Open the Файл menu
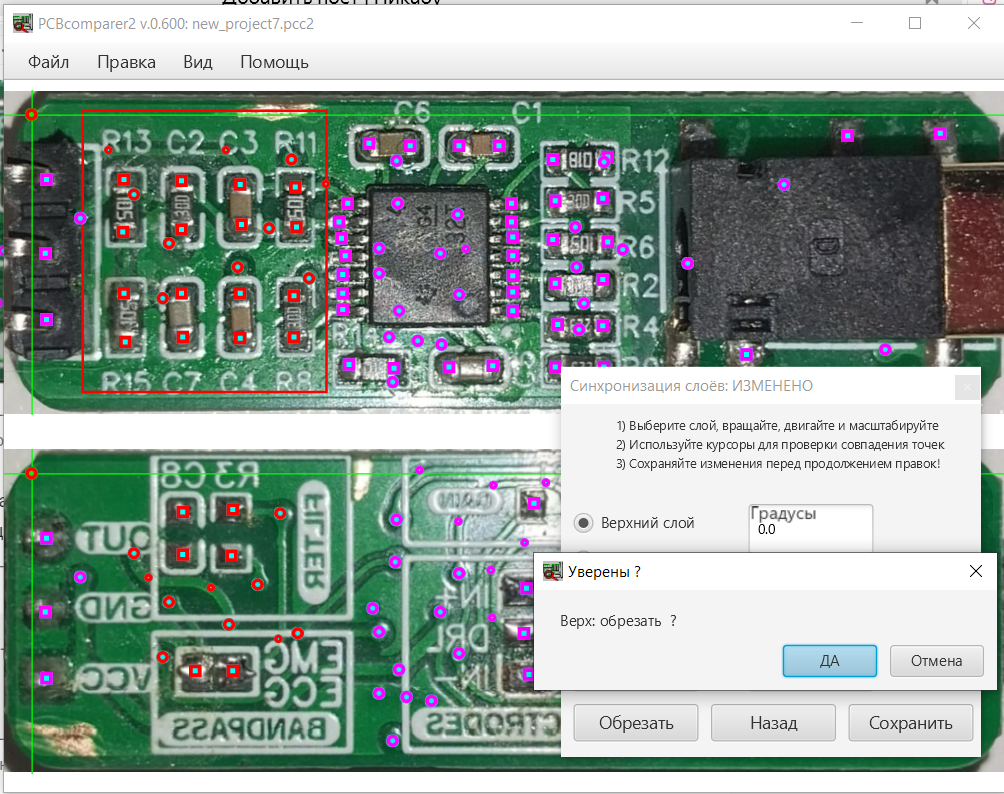The width and height of the screenshot is (1004, 794). 48,62
